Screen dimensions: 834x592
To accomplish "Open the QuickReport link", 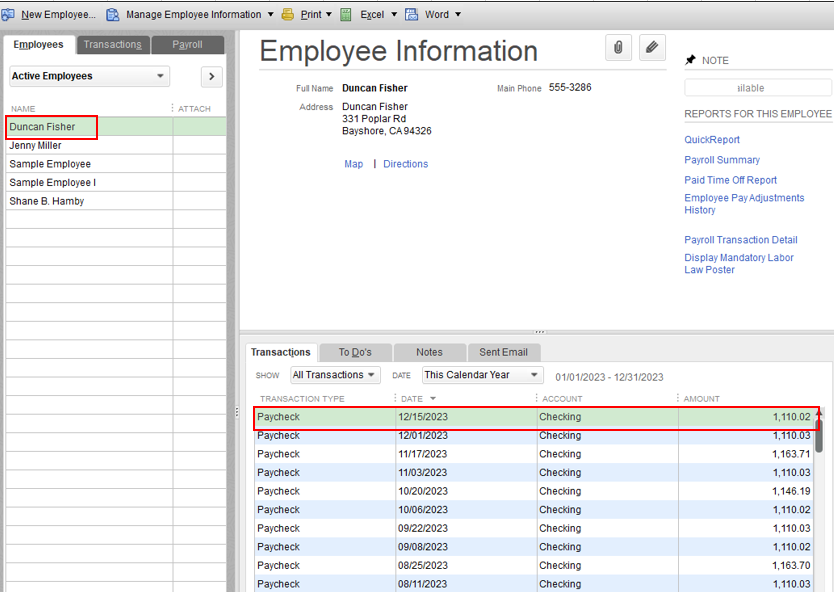I will click(x=712, y=139).
